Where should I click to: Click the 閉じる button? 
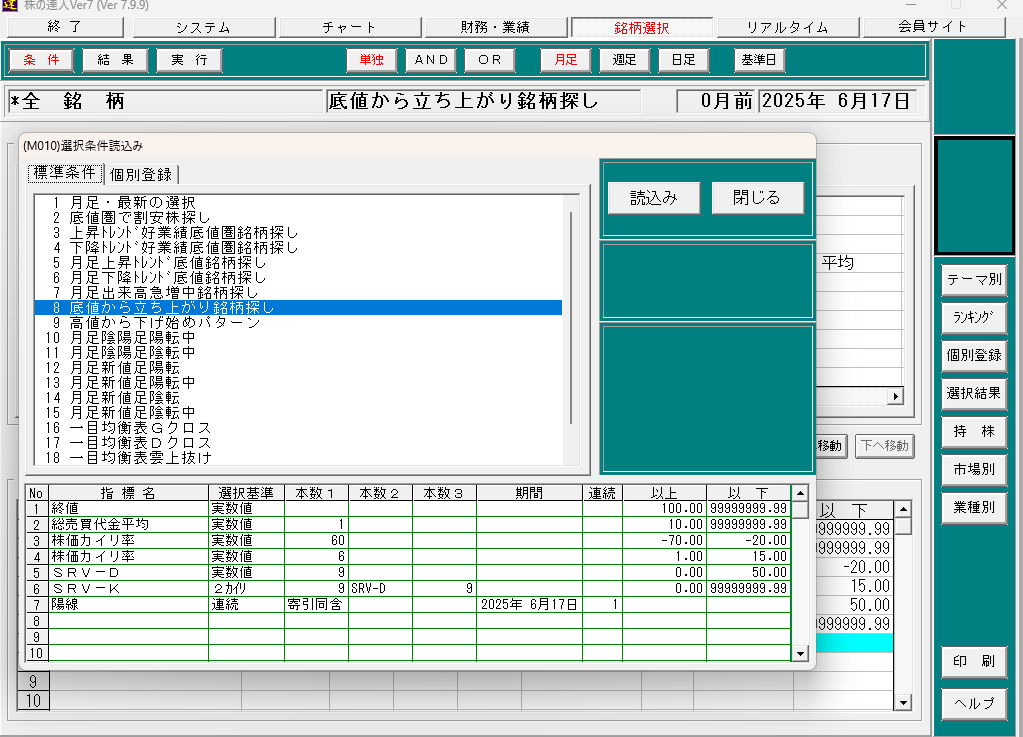[757, 198]
